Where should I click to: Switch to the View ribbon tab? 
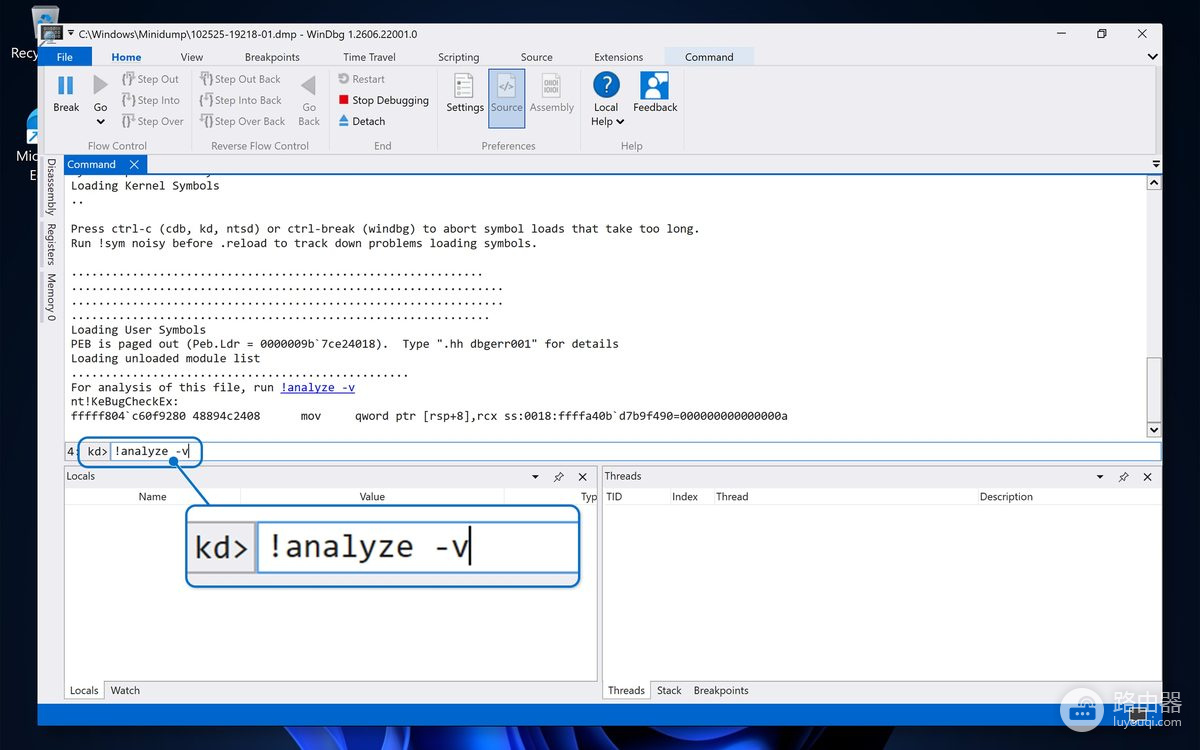[x=192, y=57]
